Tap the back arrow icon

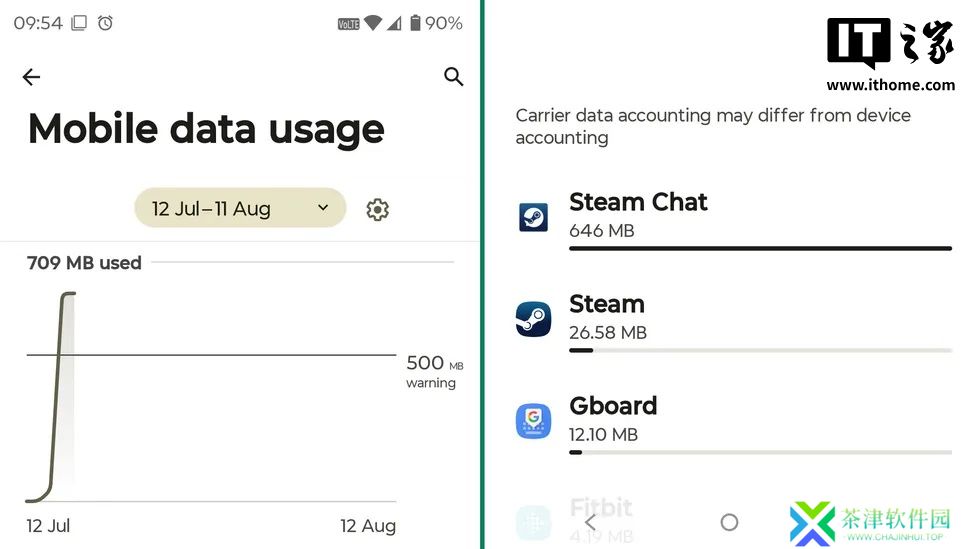(x=31, y=77)
